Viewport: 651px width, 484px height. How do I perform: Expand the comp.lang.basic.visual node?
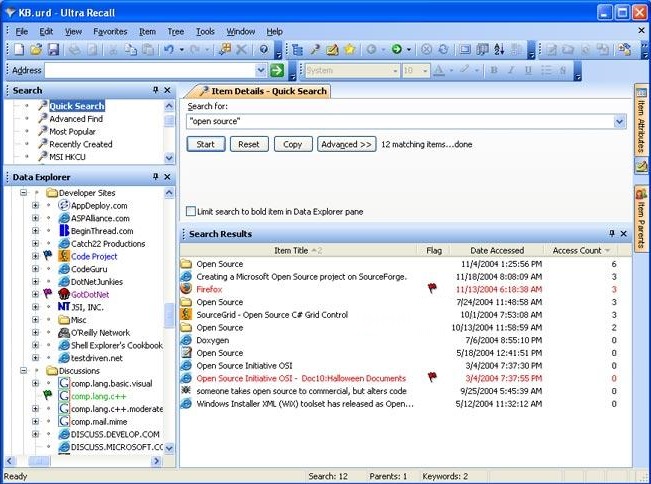point(35,383)
